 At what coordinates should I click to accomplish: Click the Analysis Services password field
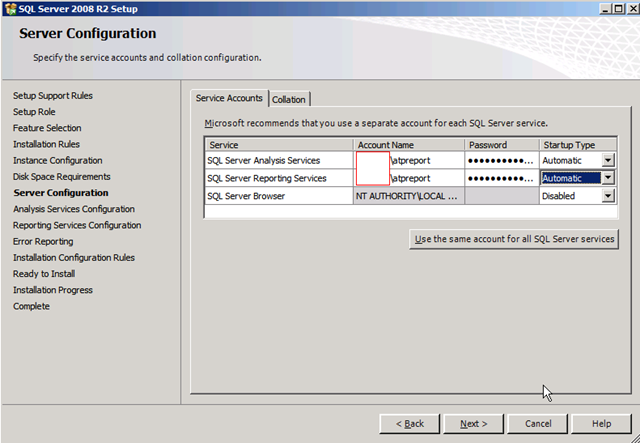(501, 161)
